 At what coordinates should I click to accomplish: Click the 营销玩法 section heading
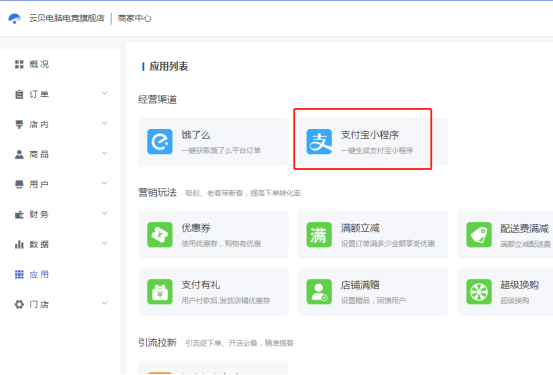click(x=157, y=193)
